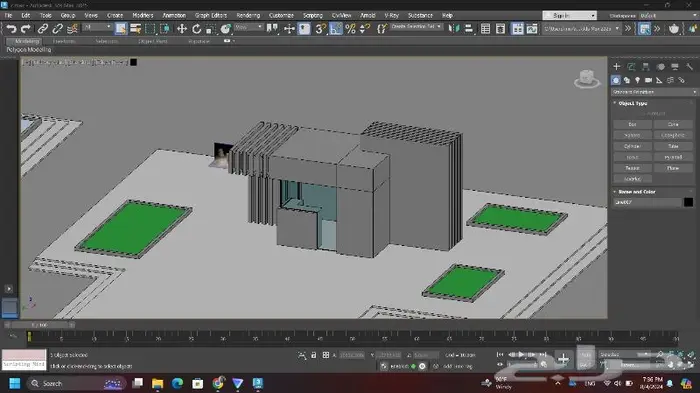Viewport: 700px width, 393px height.
Task: Open the View reference coordinate dropdown
Action: tap(249, 28)
